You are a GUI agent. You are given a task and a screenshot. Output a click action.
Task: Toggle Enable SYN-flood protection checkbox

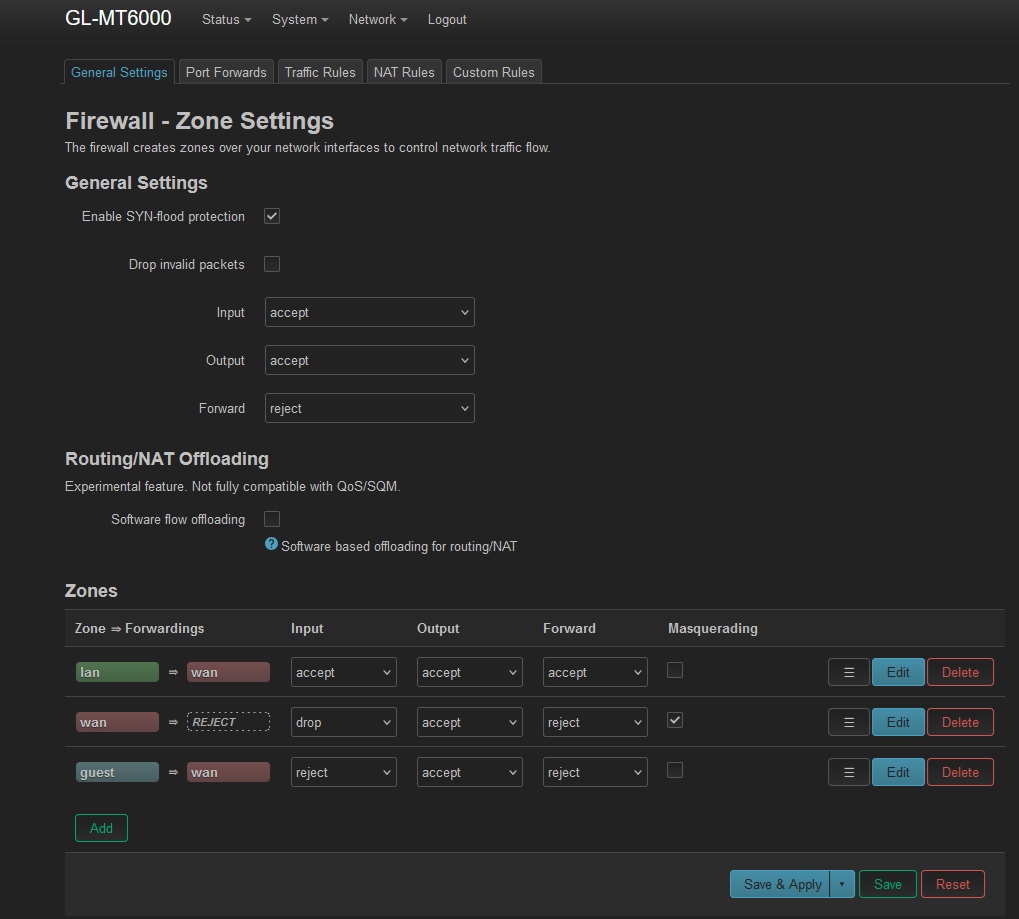coord(272,216)
